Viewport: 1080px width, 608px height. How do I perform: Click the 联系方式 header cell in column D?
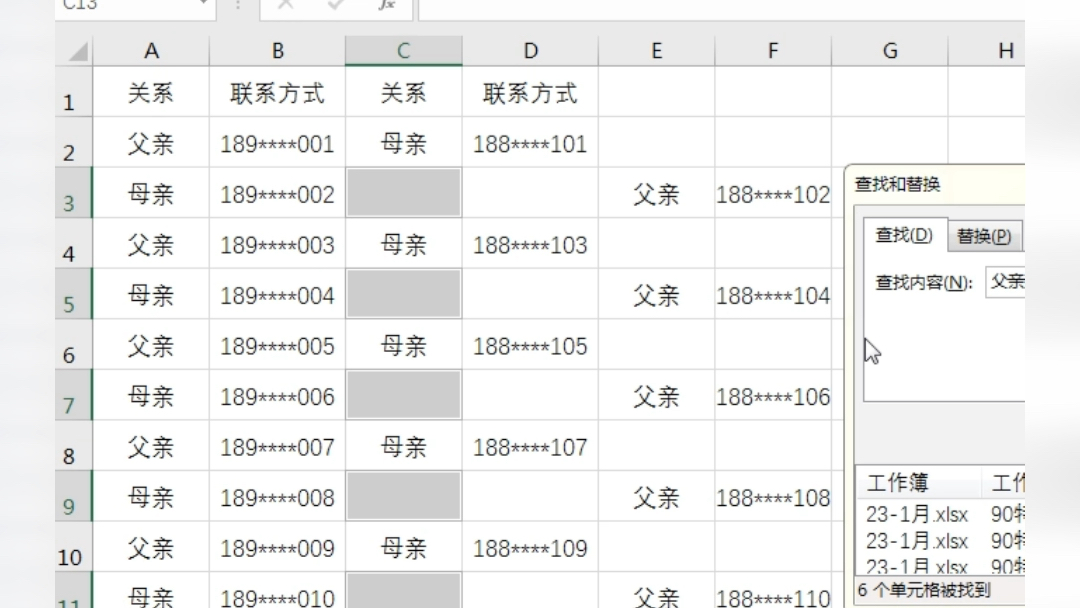530,94
